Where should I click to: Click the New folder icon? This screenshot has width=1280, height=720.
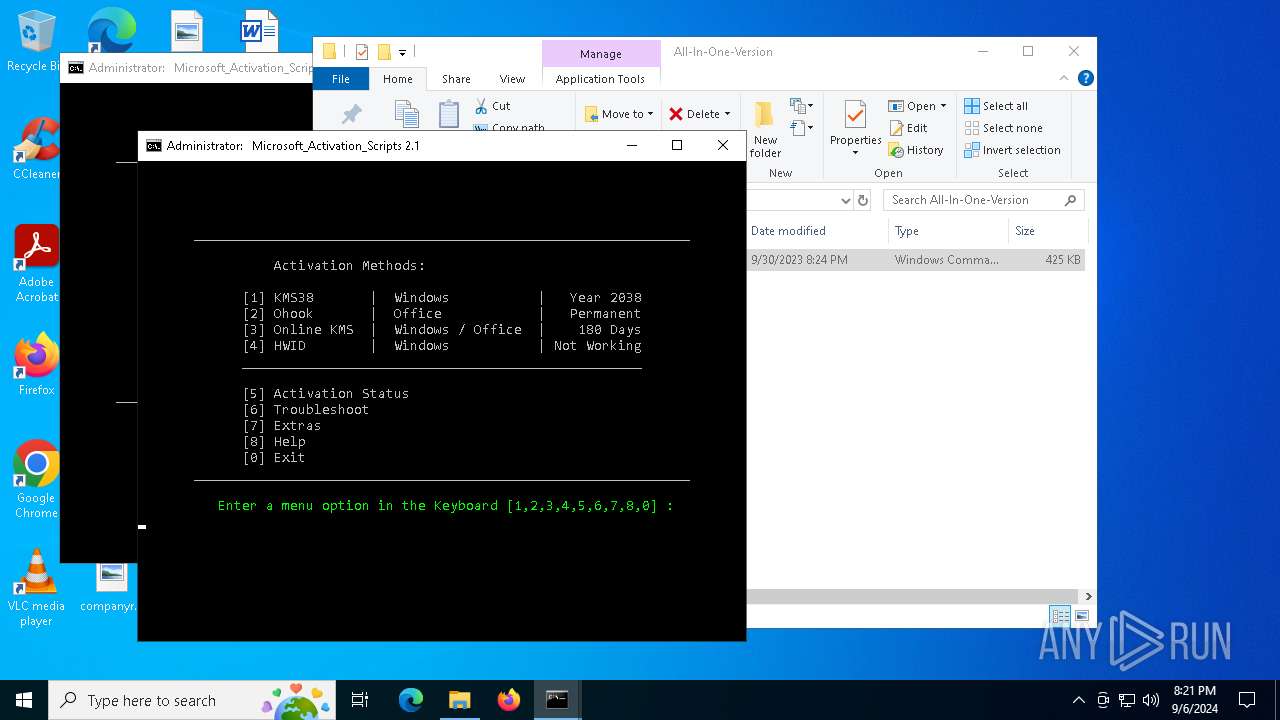pyautogui.click(x=765, y=113)
